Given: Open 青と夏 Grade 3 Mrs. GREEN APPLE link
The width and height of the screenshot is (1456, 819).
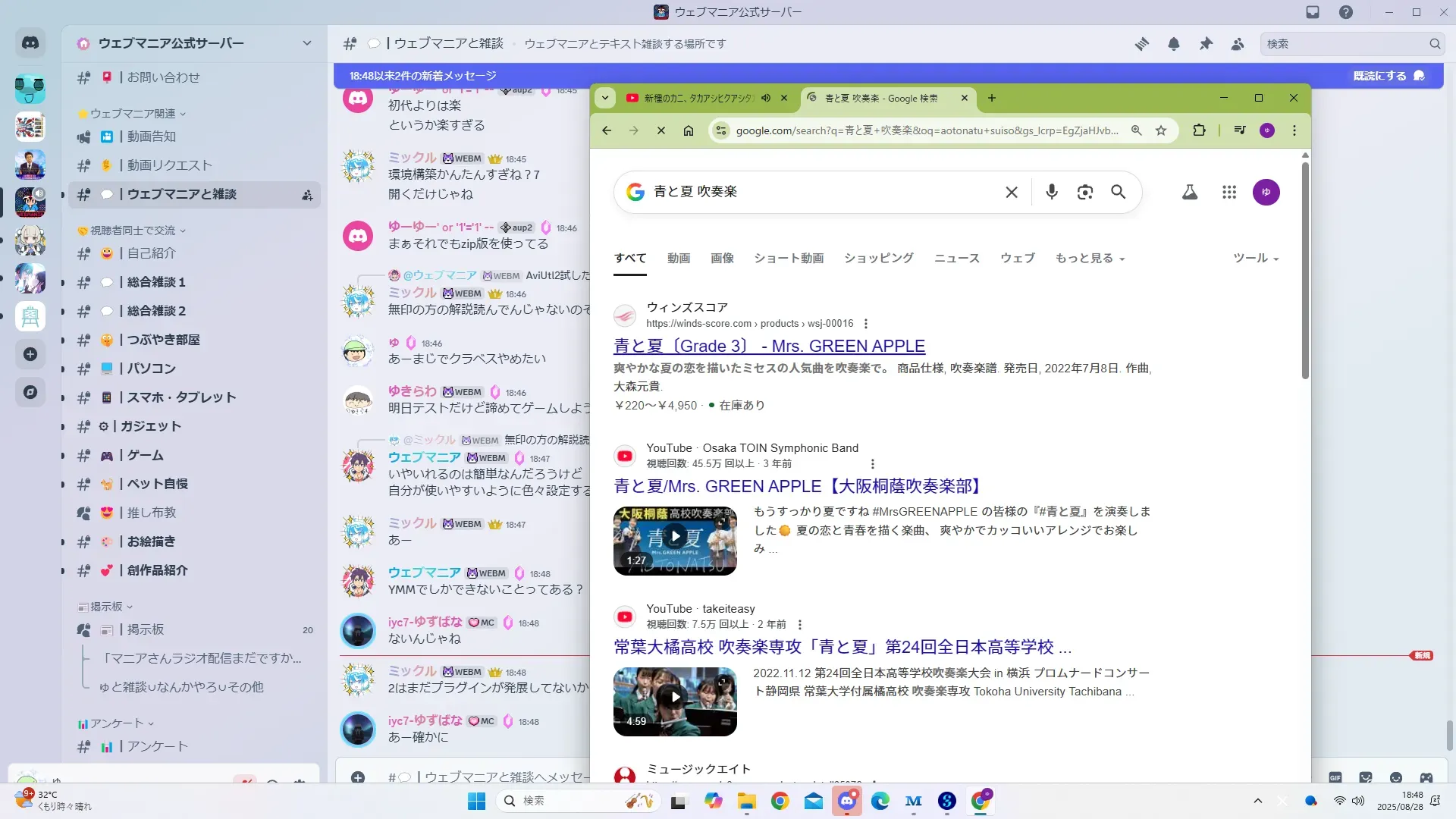Looking at the screenshot, I should [769, 347].
